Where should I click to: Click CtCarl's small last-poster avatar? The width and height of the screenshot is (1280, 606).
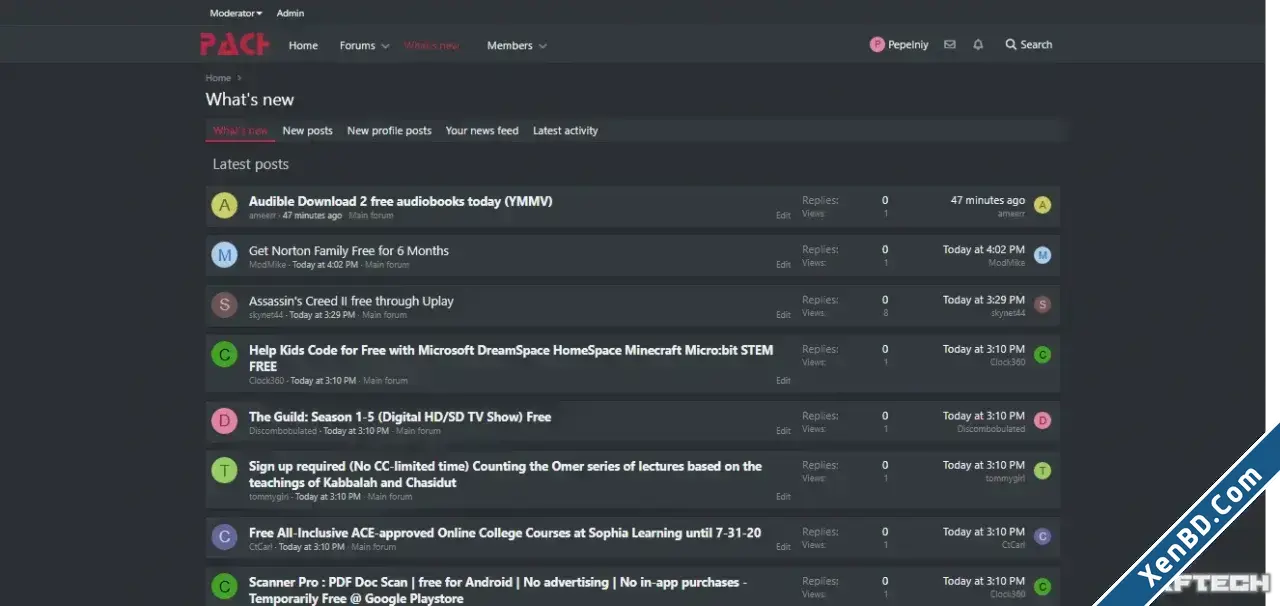(x=1043, y=537)
